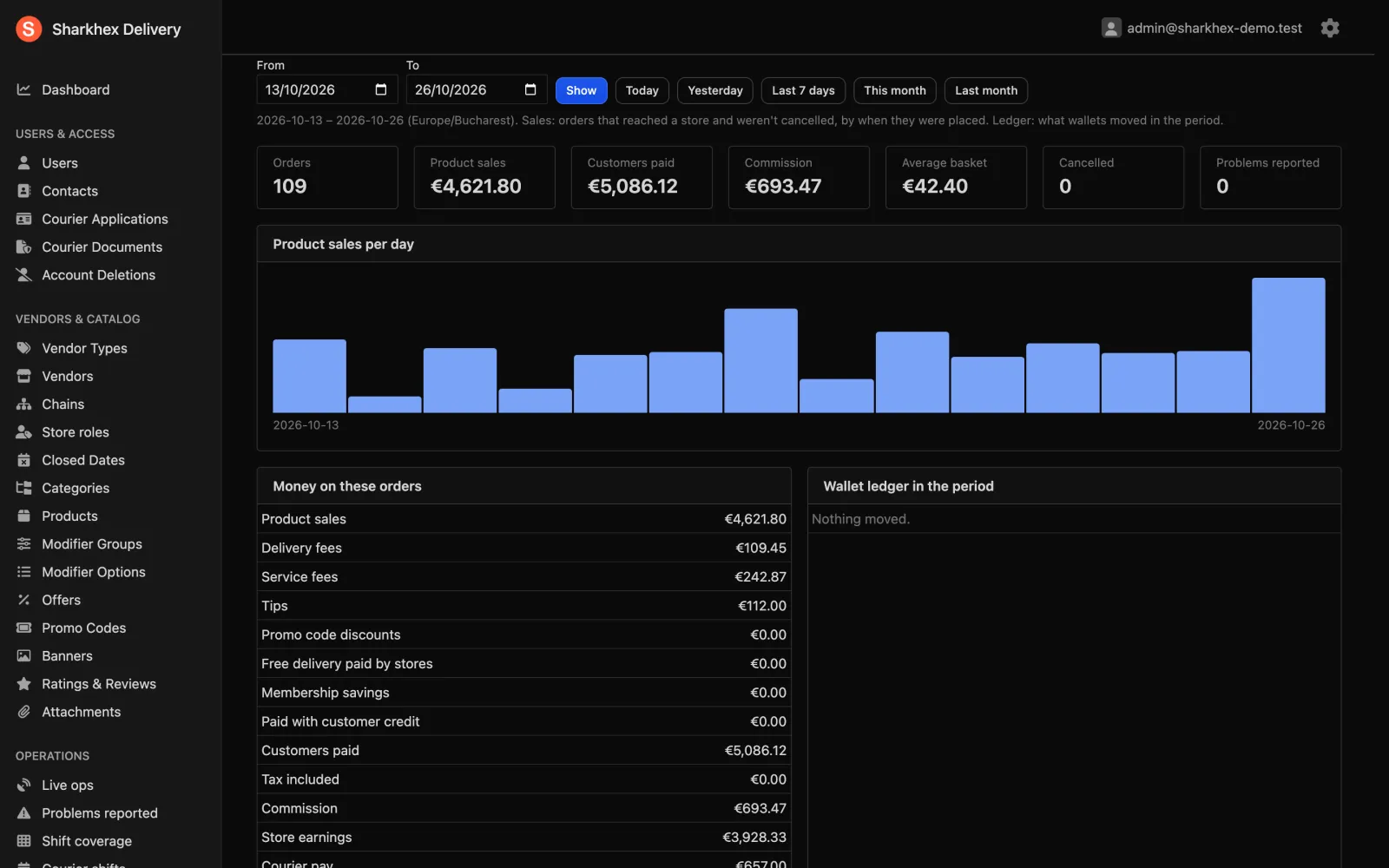Image resolution: width=1389 pixels, height=868 pixels.
Task: Open Banners in the sidebar
Action: (x=67, y=656)
